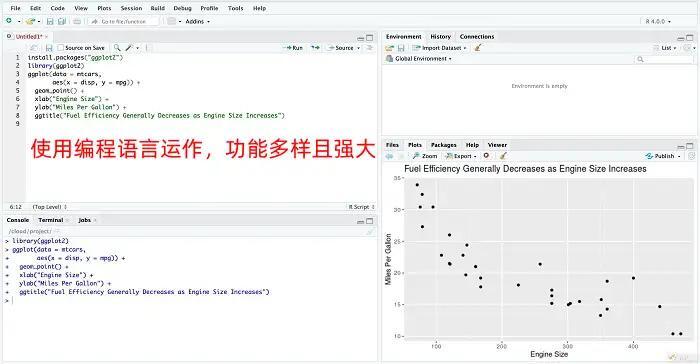The width and height of the screenshot is (700, 364).
Task: Switch to the Files tab
Action: click(392, 145)
